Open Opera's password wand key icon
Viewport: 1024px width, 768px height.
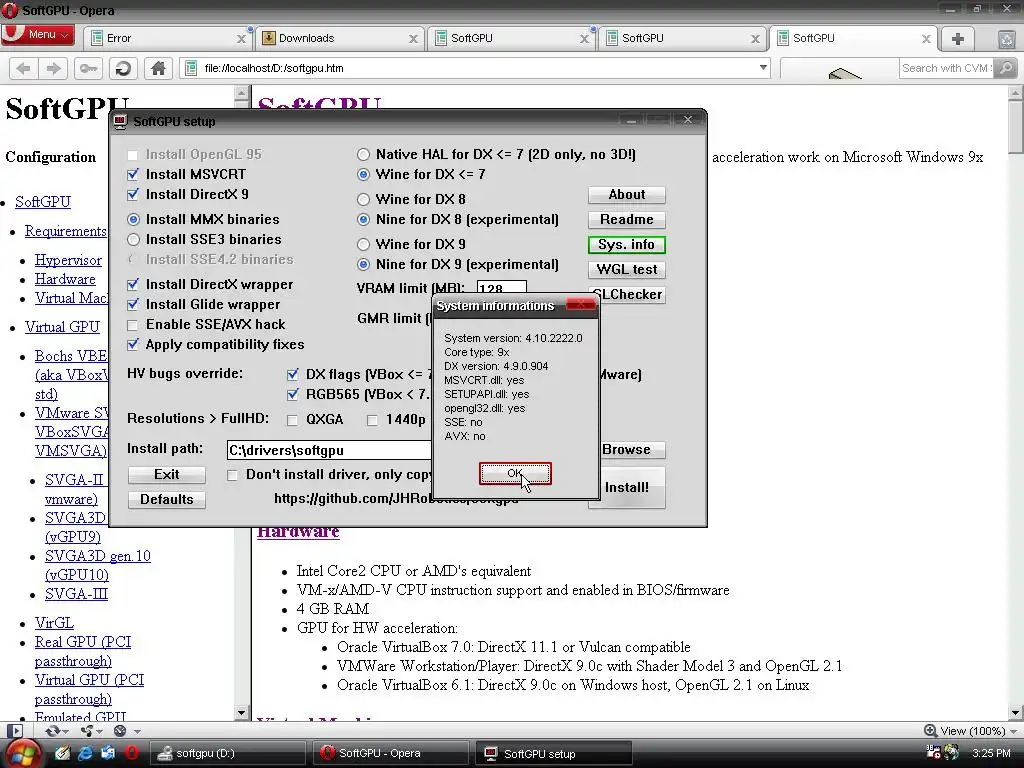tap(88, 68)
